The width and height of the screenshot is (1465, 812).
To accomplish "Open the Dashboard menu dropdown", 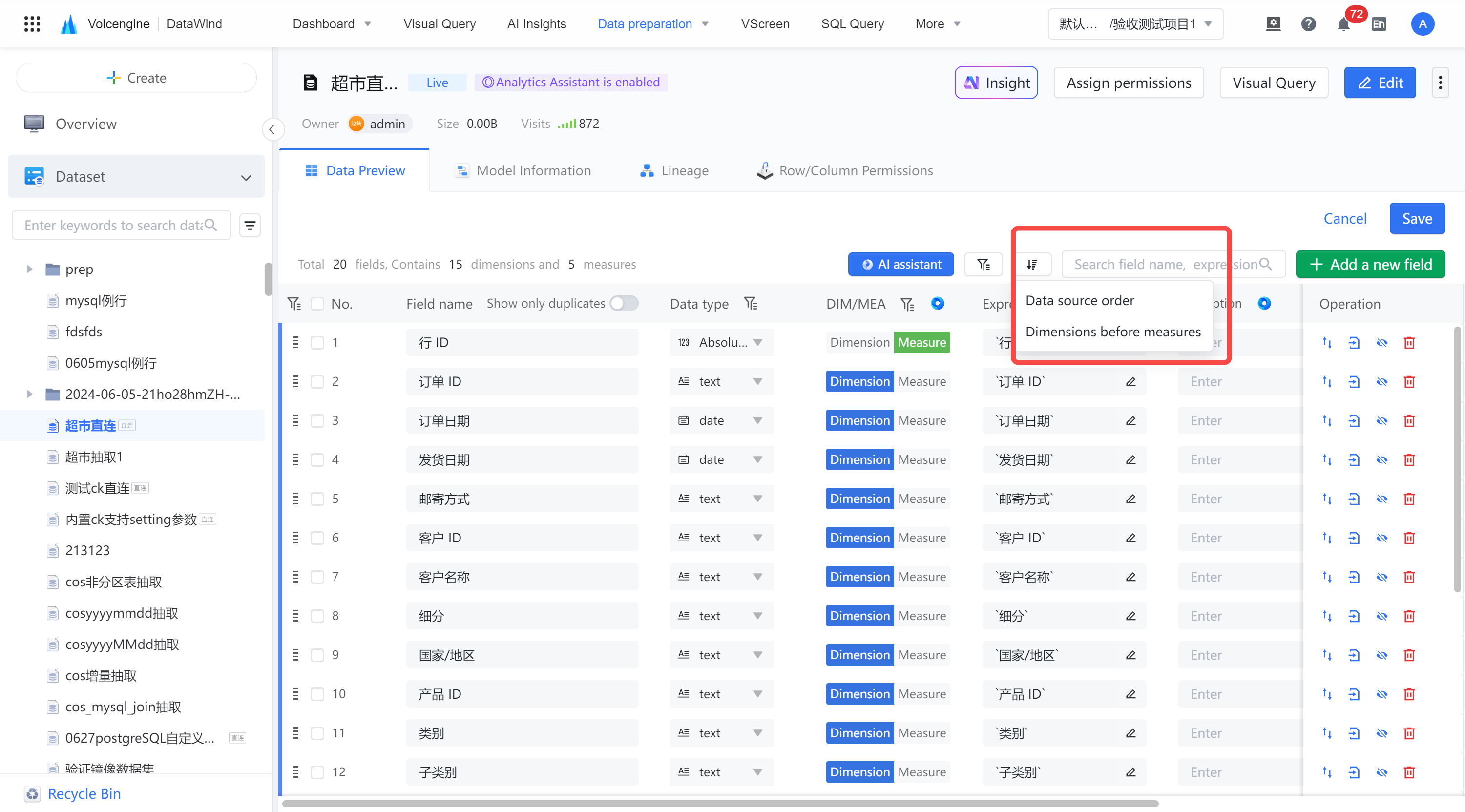I will coord(332,24).
